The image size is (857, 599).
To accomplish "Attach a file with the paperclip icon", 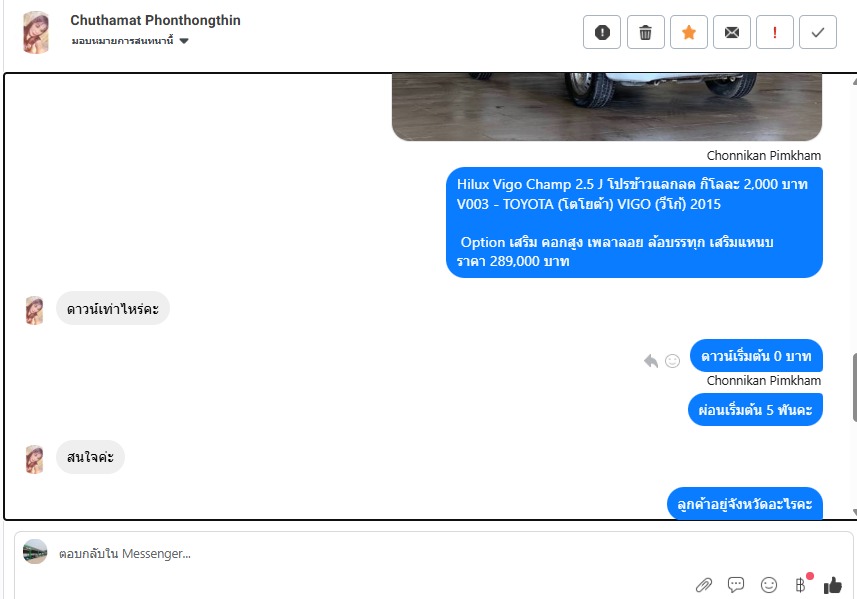I will coord(704,585).
